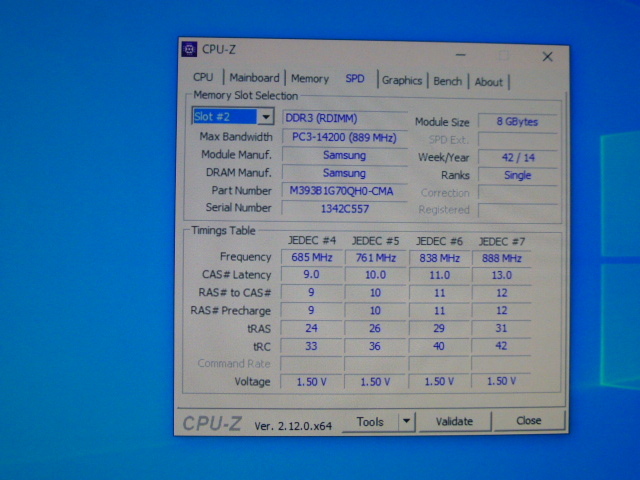640x480 pixels.
Task: Click the CAS# Latency 11.0 cell
Action: point(439,275)
